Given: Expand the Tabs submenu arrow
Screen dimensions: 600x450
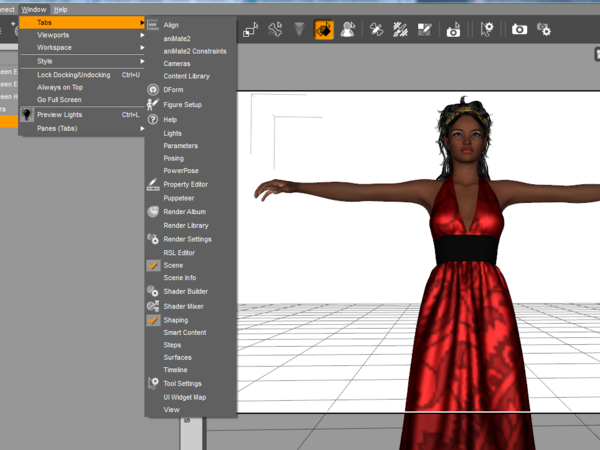Looking at the screenshot, I should point(142,23).
